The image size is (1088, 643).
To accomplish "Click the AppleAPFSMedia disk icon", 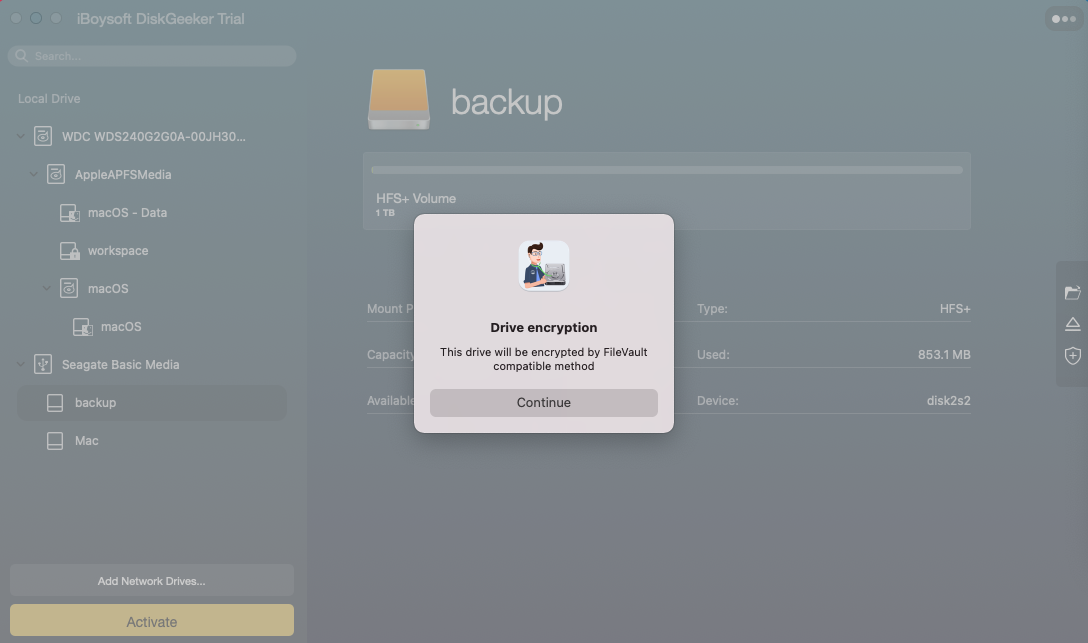I will tap(56, 174).
